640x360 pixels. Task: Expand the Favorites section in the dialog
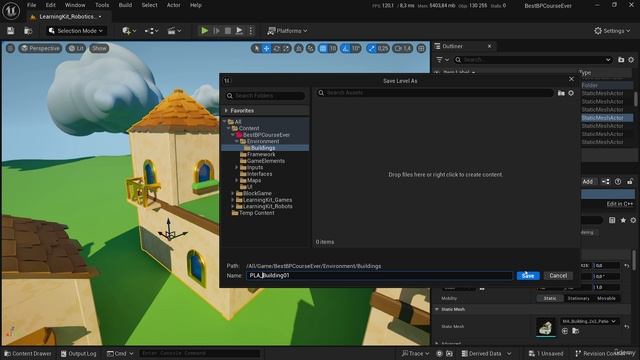227,111
